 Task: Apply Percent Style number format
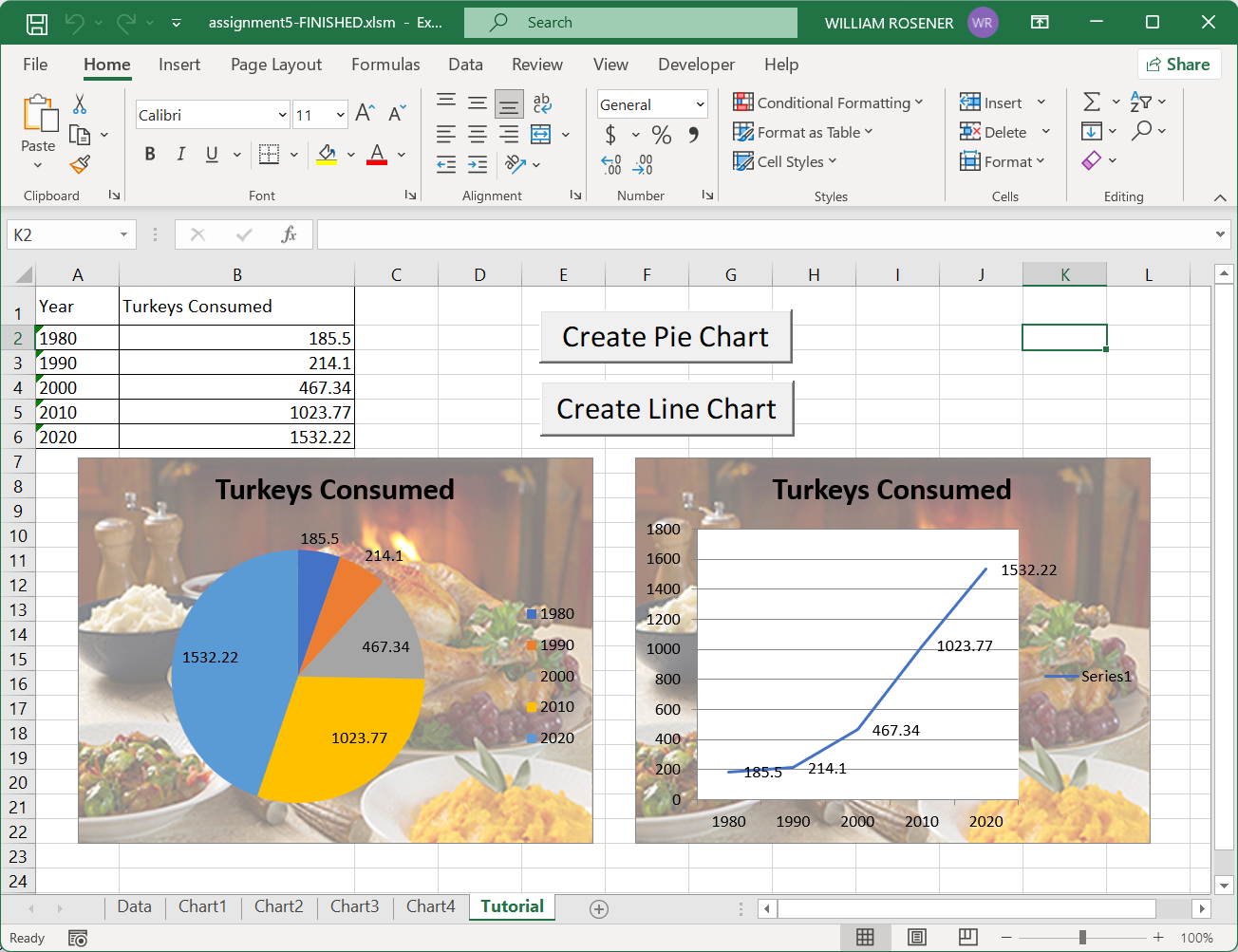click(662, 135)
